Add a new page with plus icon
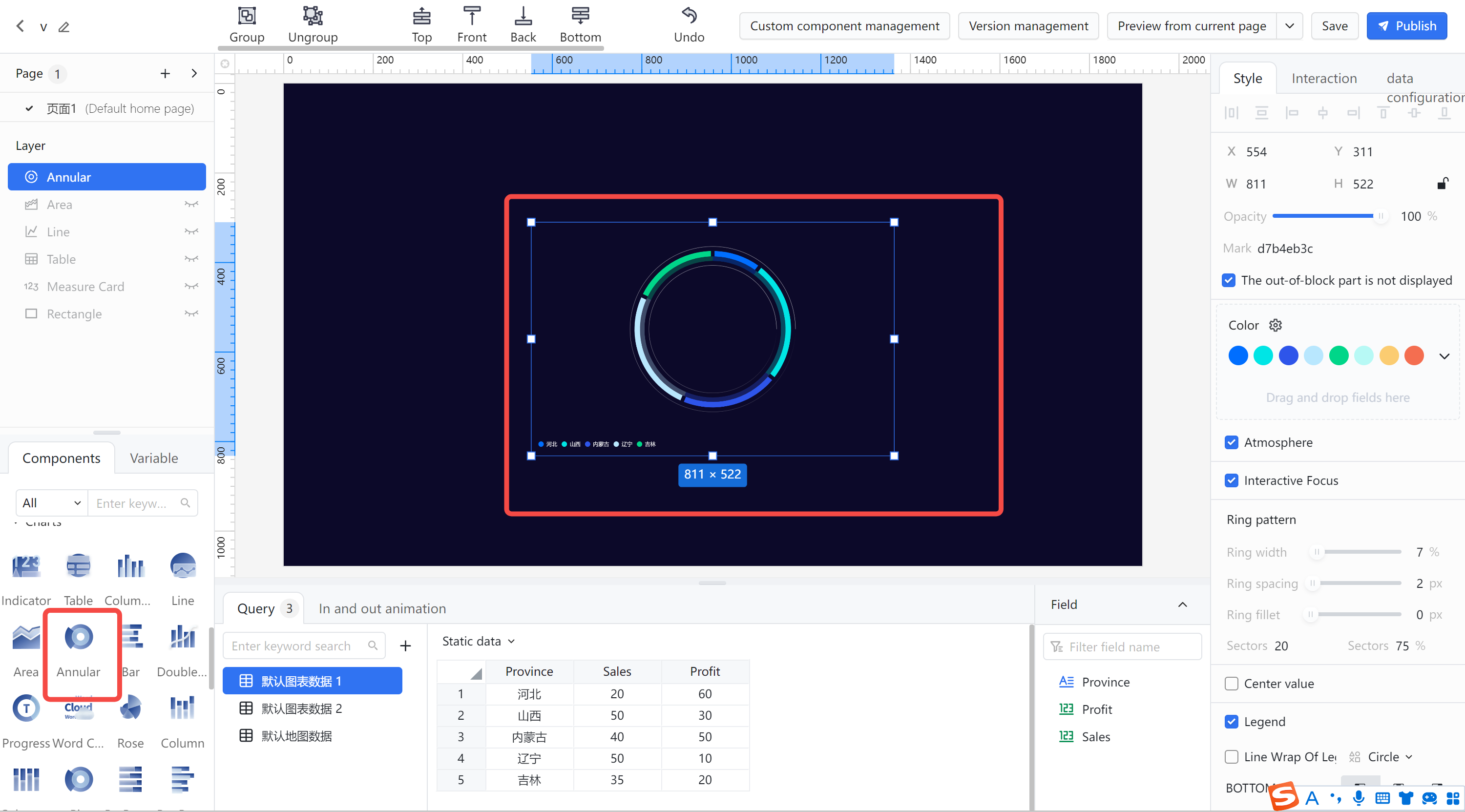 point(165,73)
